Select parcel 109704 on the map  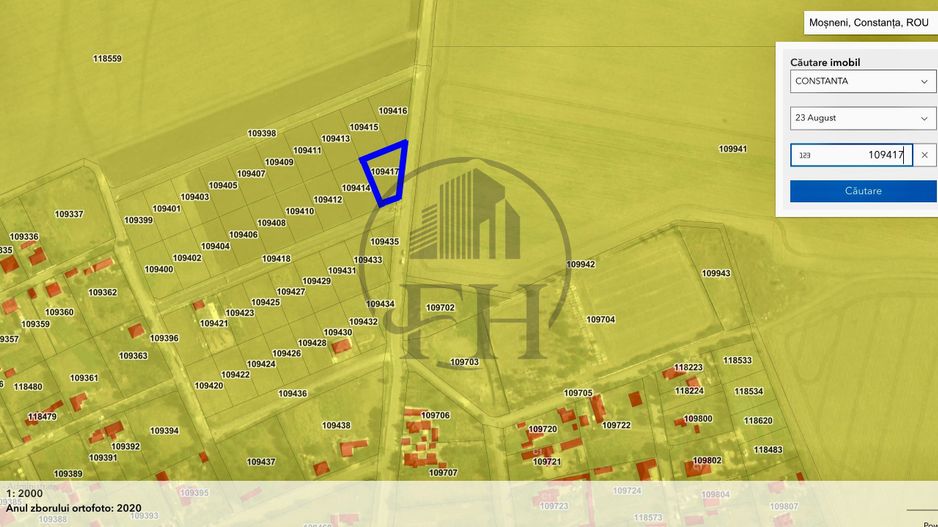(600, 320)
